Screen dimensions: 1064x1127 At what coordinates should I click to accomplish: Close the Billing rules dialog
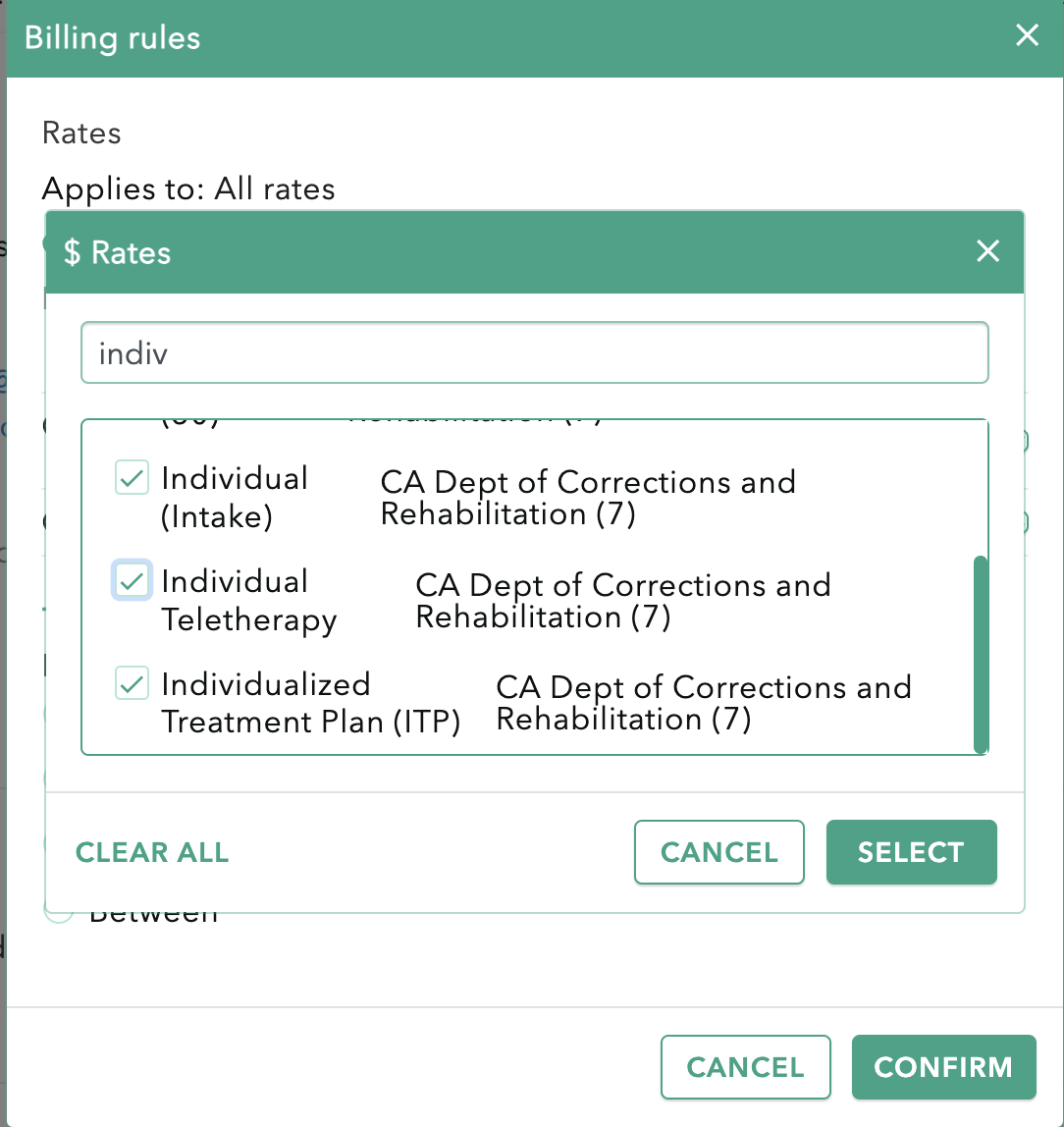(1027, 36)
